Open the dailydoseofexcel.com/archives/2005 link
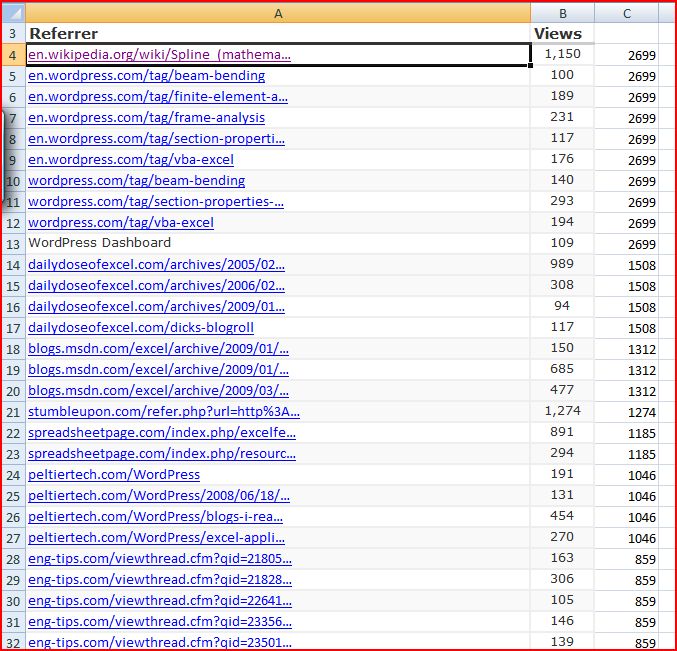 (156, 265)
